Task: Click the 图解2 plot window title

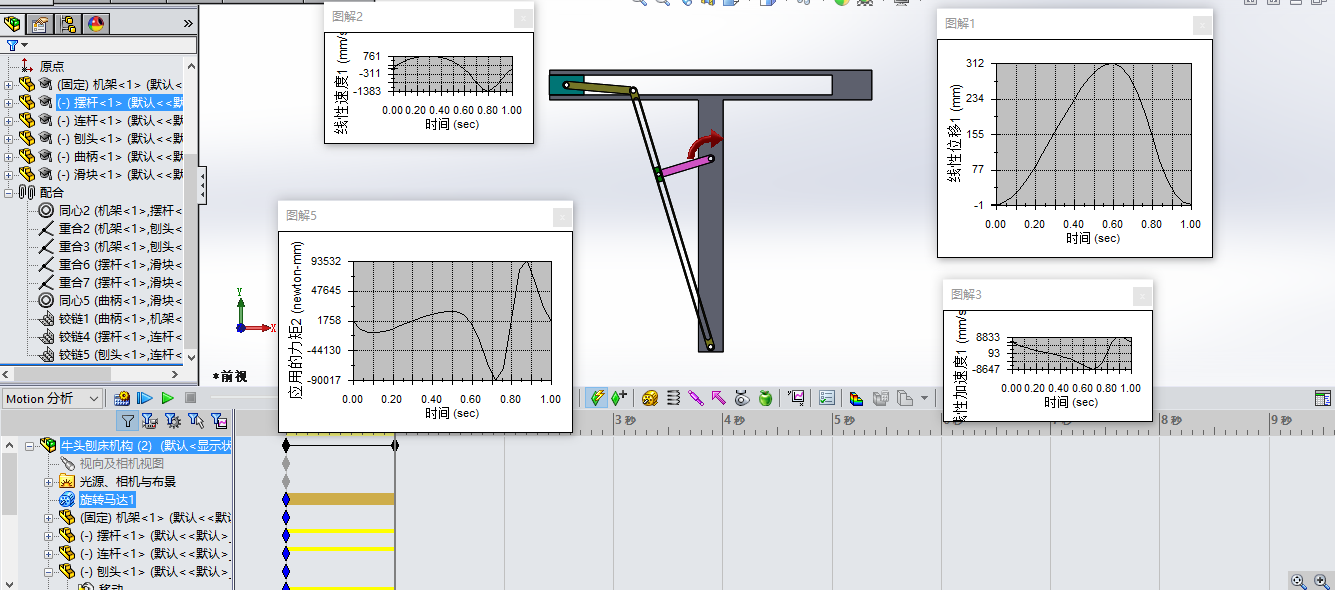Action: click(x=347, y=16)
